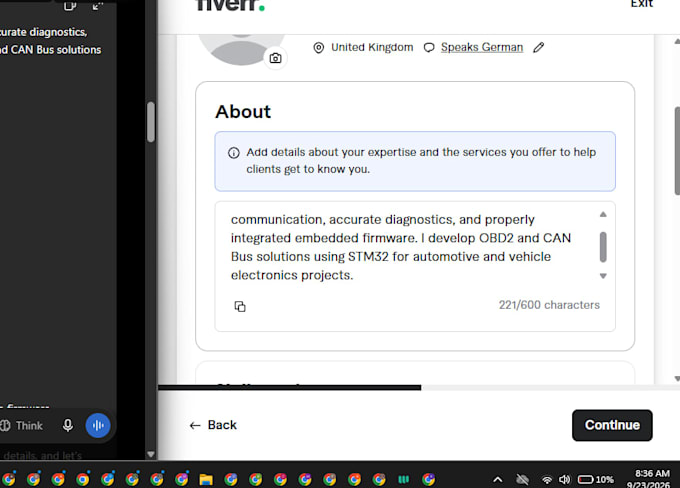This screenshot has height=488, width=680.
Task: Upload profile photo via the camera icon
Action: pos(275,58)
